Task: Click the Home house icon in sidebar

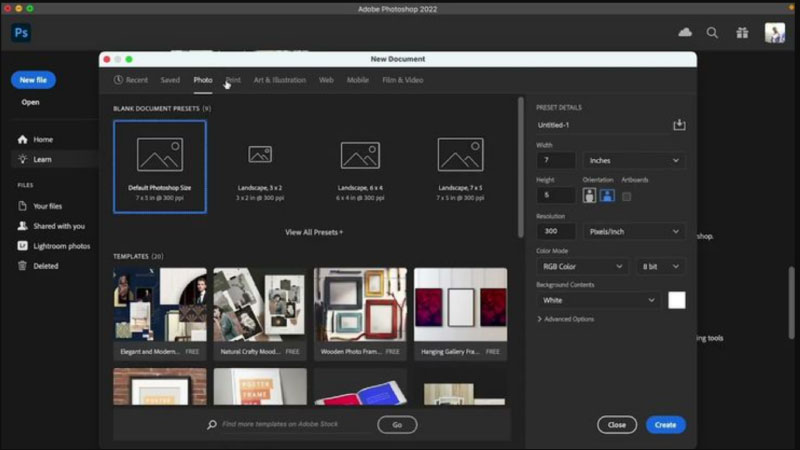Action: coord(22,139)
